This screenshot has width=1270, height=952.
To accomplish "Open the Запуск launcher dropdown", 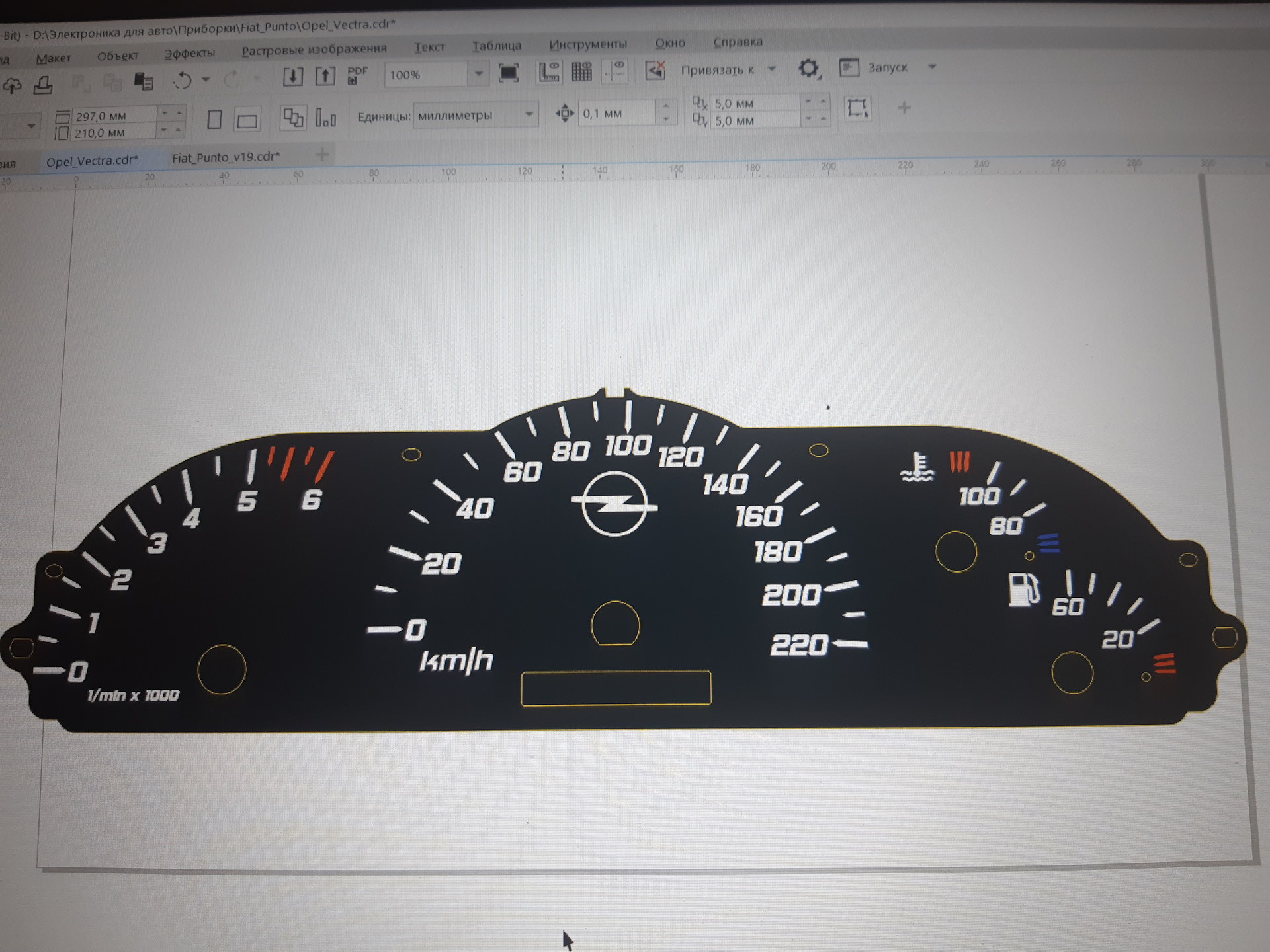I will (932, 66).
